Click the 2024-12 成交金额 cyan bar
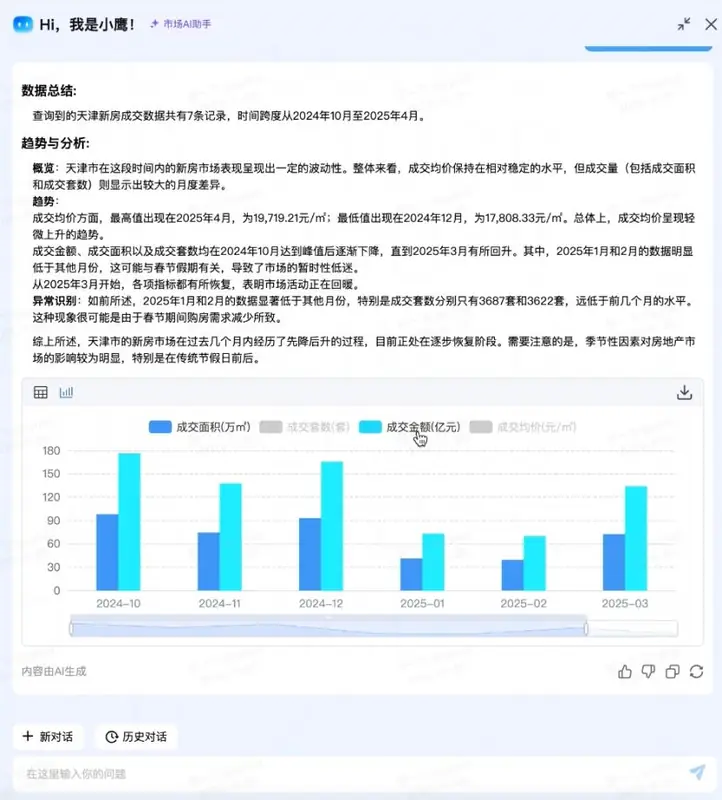 [332, 526]
